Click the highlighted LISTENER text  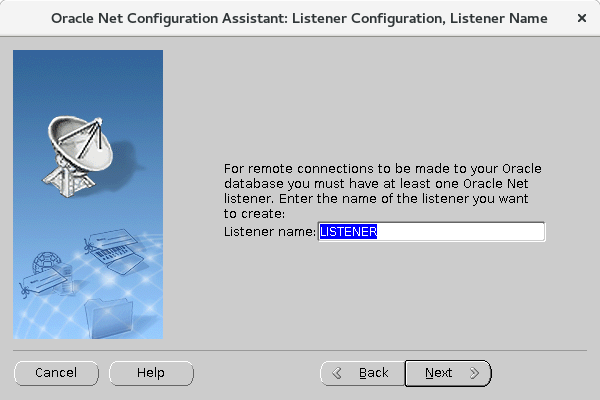tap(348, 232)
